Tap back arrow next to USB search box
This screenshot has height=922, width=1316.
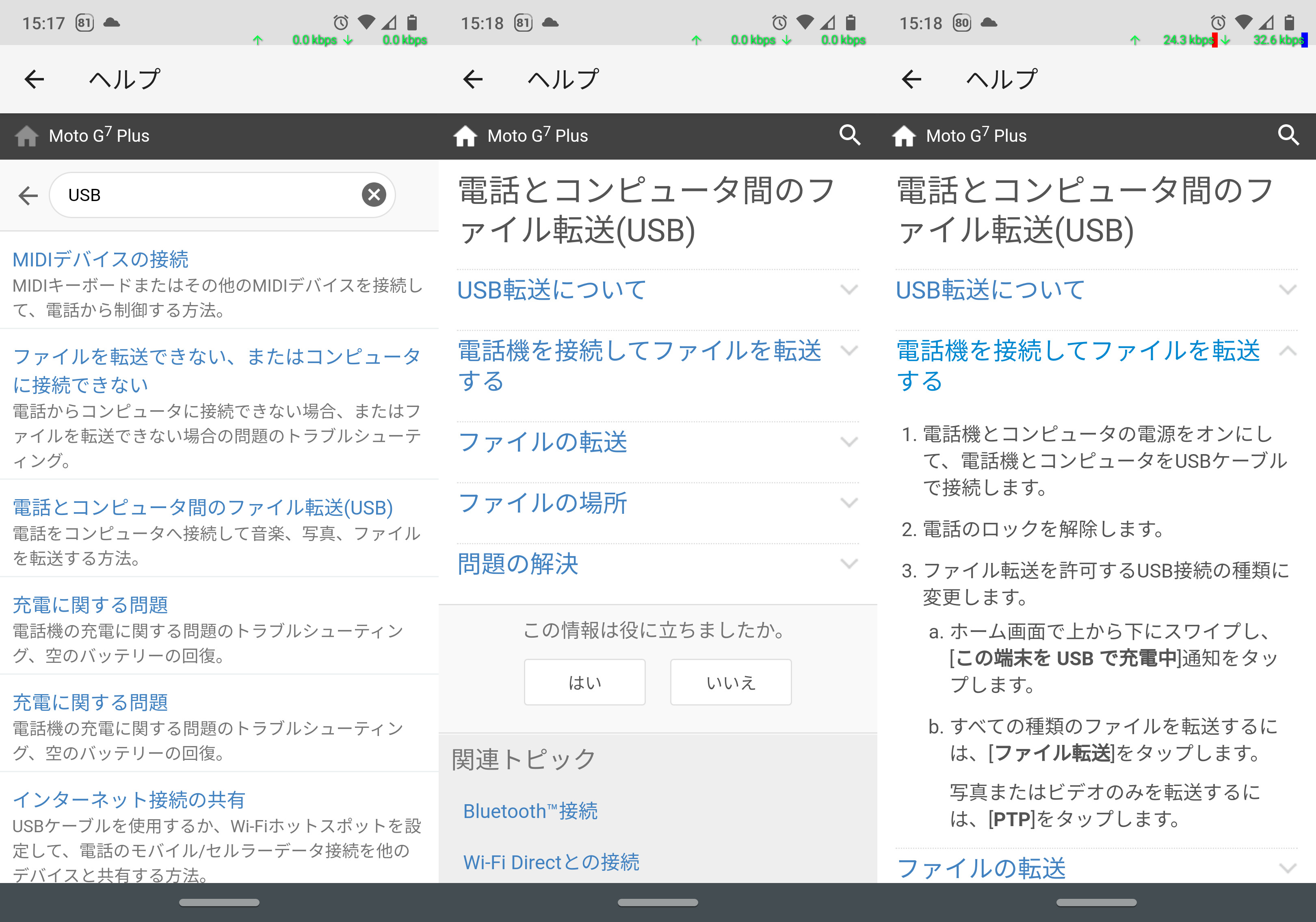[28, 195]
